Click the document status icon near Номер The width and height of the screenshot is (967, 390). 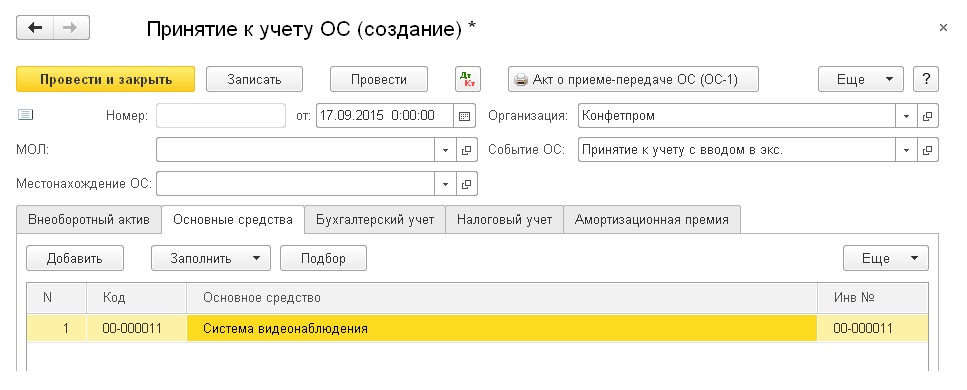(25, 114)
